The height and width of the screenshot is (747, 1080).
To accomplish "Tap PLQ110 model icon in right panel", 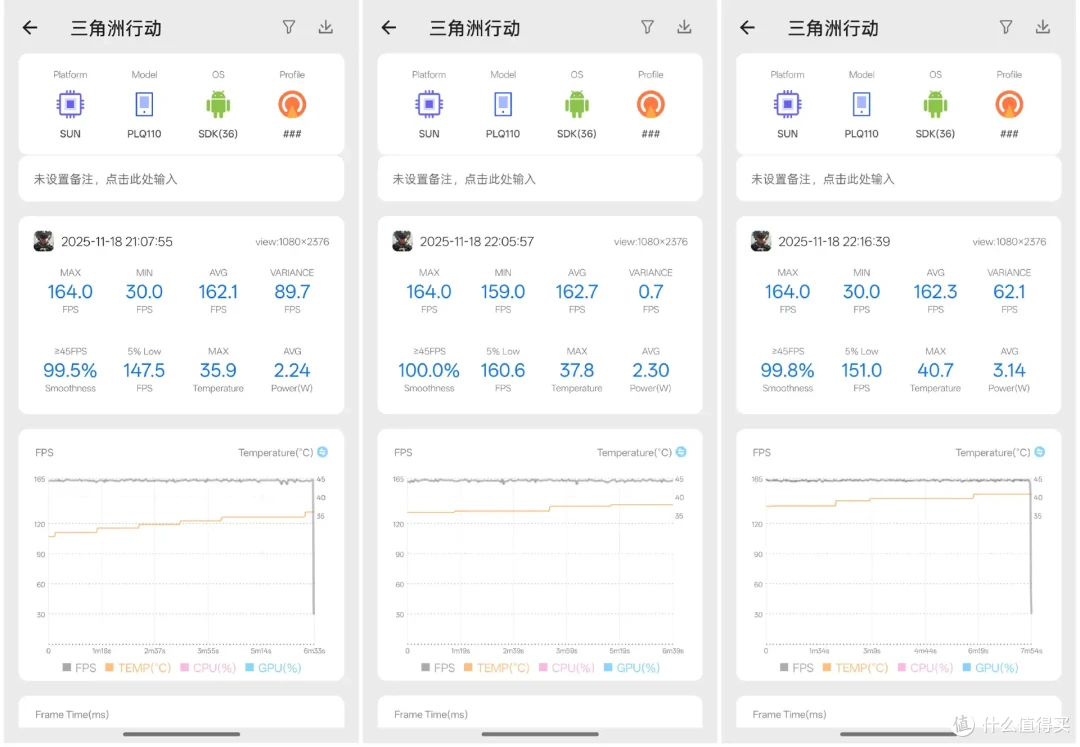I will (x=862, y=105).
